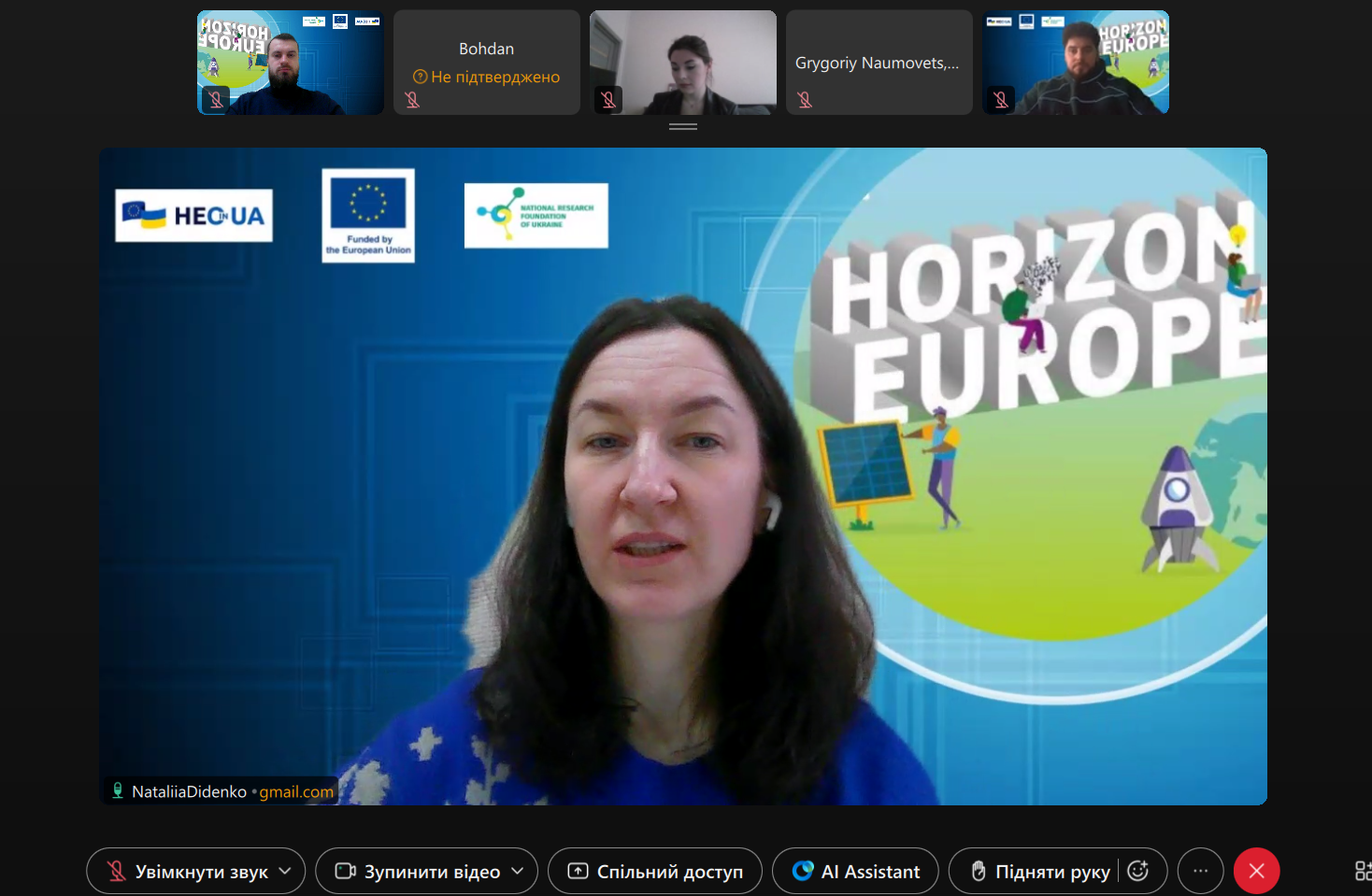The height and width of the screenshot is (896, 1372).
Task: Select the Grygoriy Naumovets participant tile
Action: coord(879,63)
